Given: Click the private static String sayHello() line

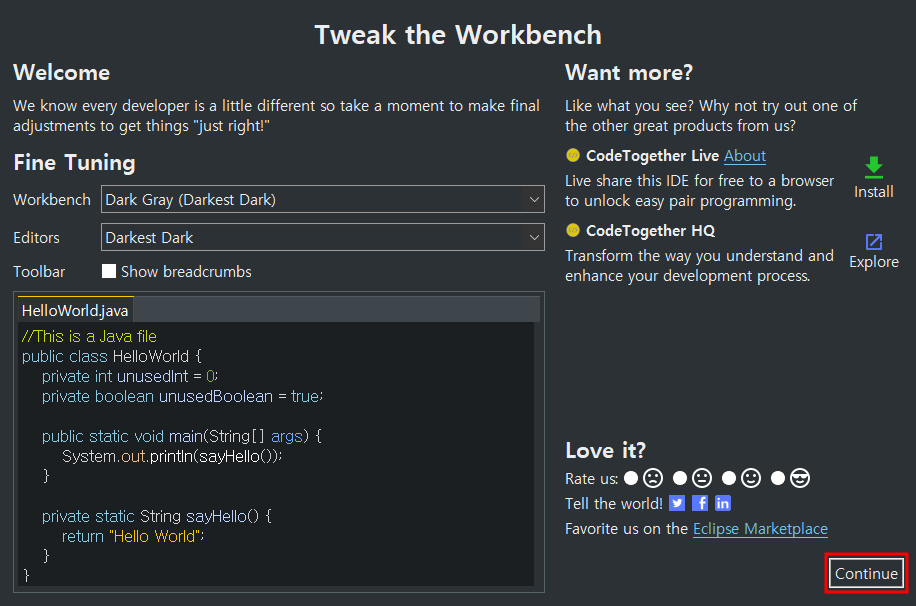Looking at the screenshot, I should pos(157,517).
